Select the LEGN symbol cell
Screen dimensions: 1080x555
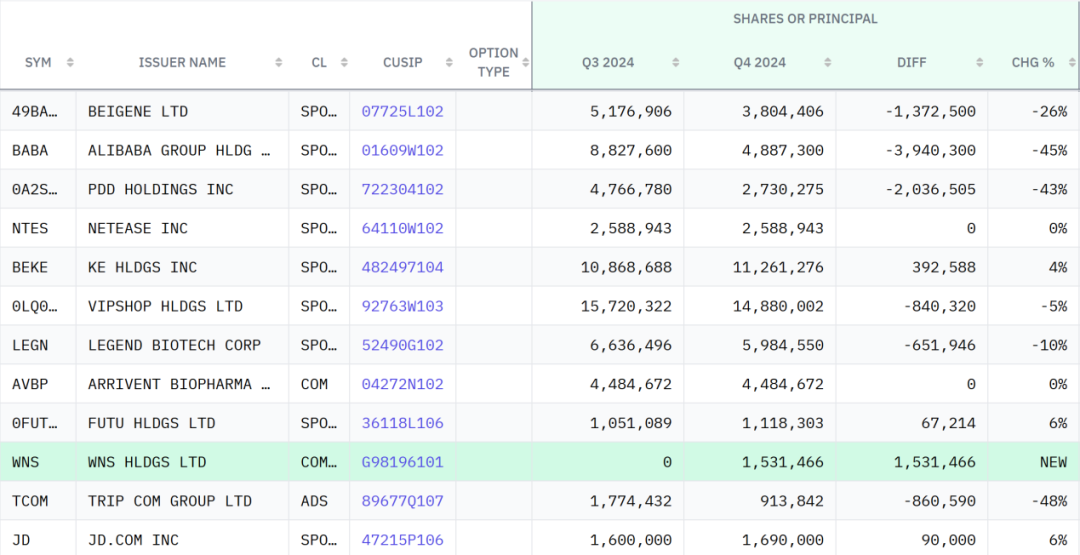point(30,345)
